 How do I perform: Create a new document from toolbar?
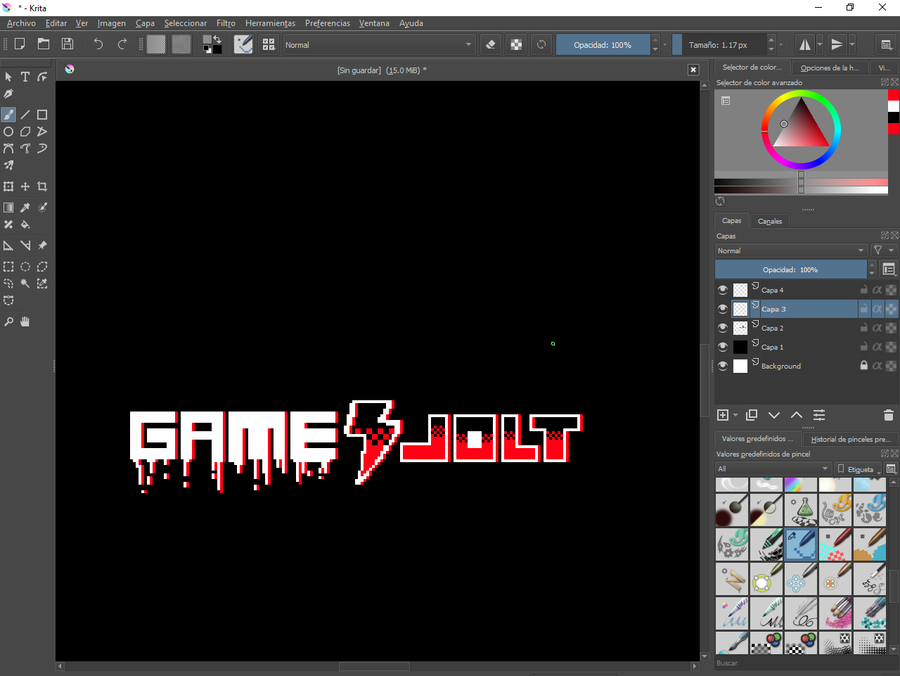(20, 44)
